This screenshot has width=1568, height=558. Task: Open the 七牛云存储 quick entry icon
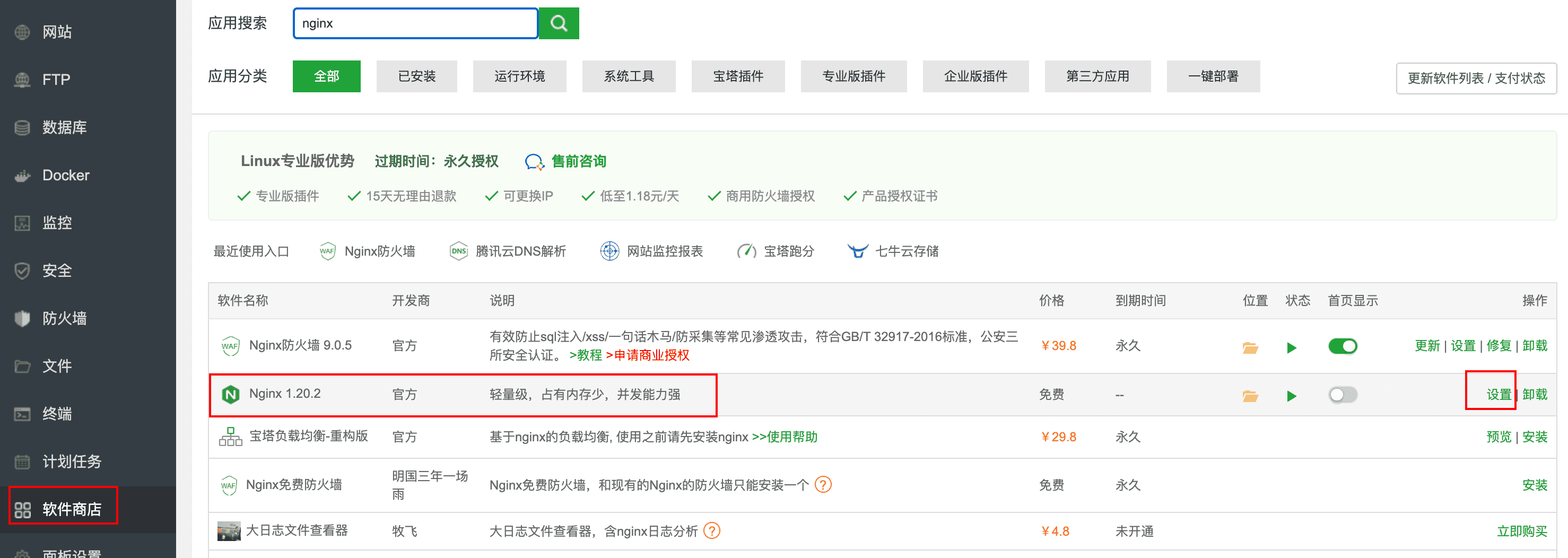[859, 251]
